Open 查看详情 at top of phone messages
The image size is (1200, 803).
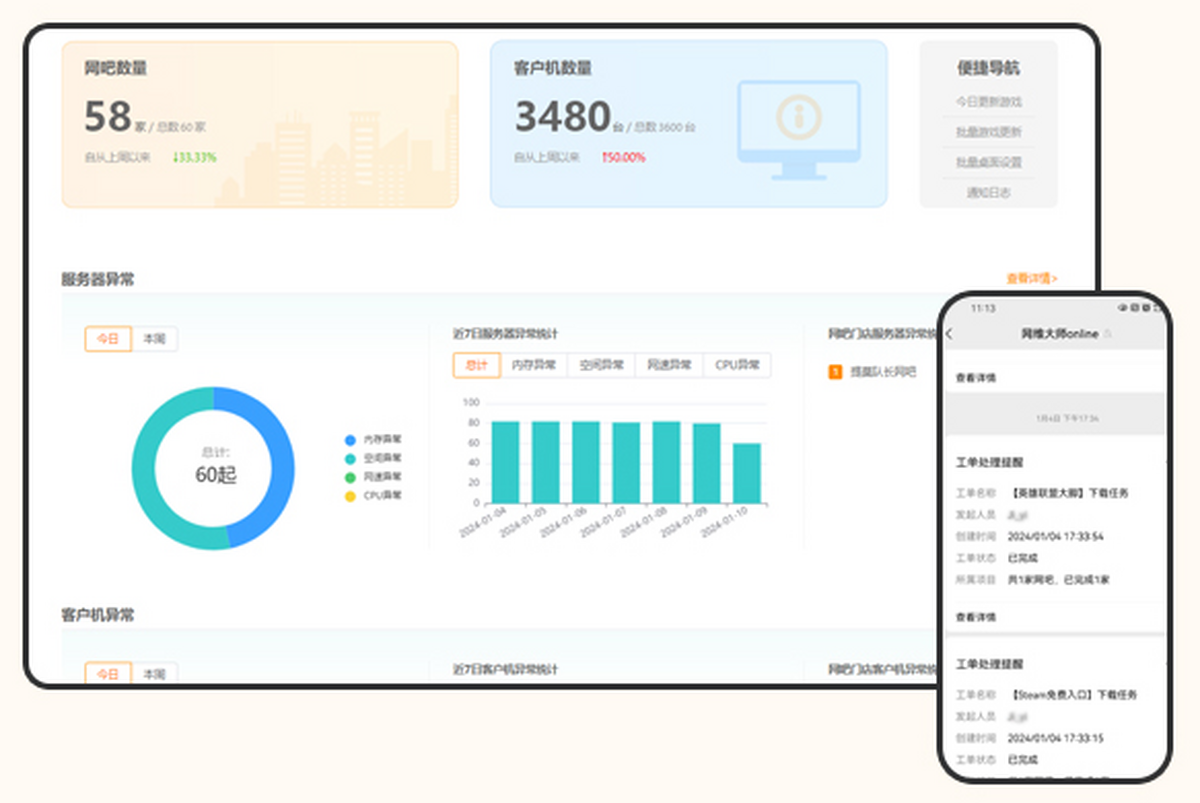976,378
